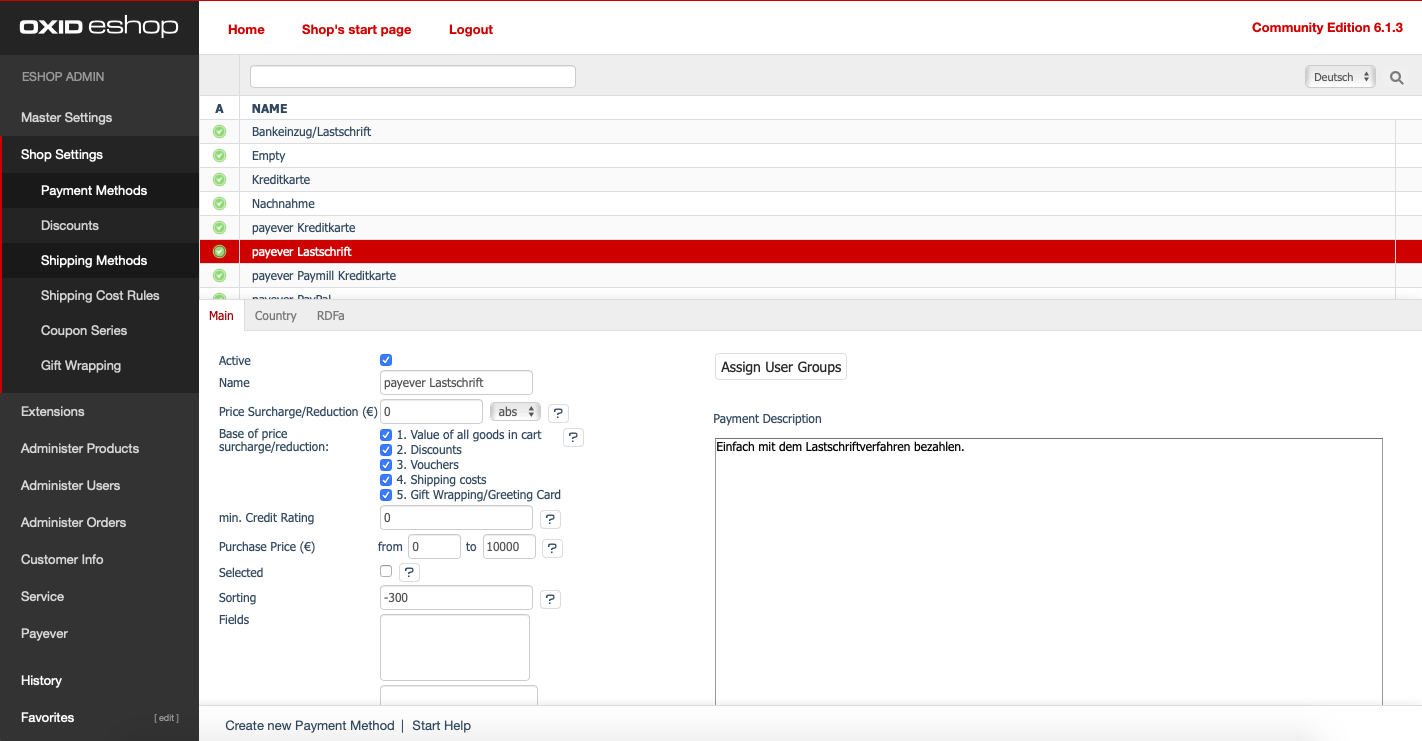Screen dimensions: 1422x741
Task: Open Discounts in sidebar
Action: tap(70, 225)
